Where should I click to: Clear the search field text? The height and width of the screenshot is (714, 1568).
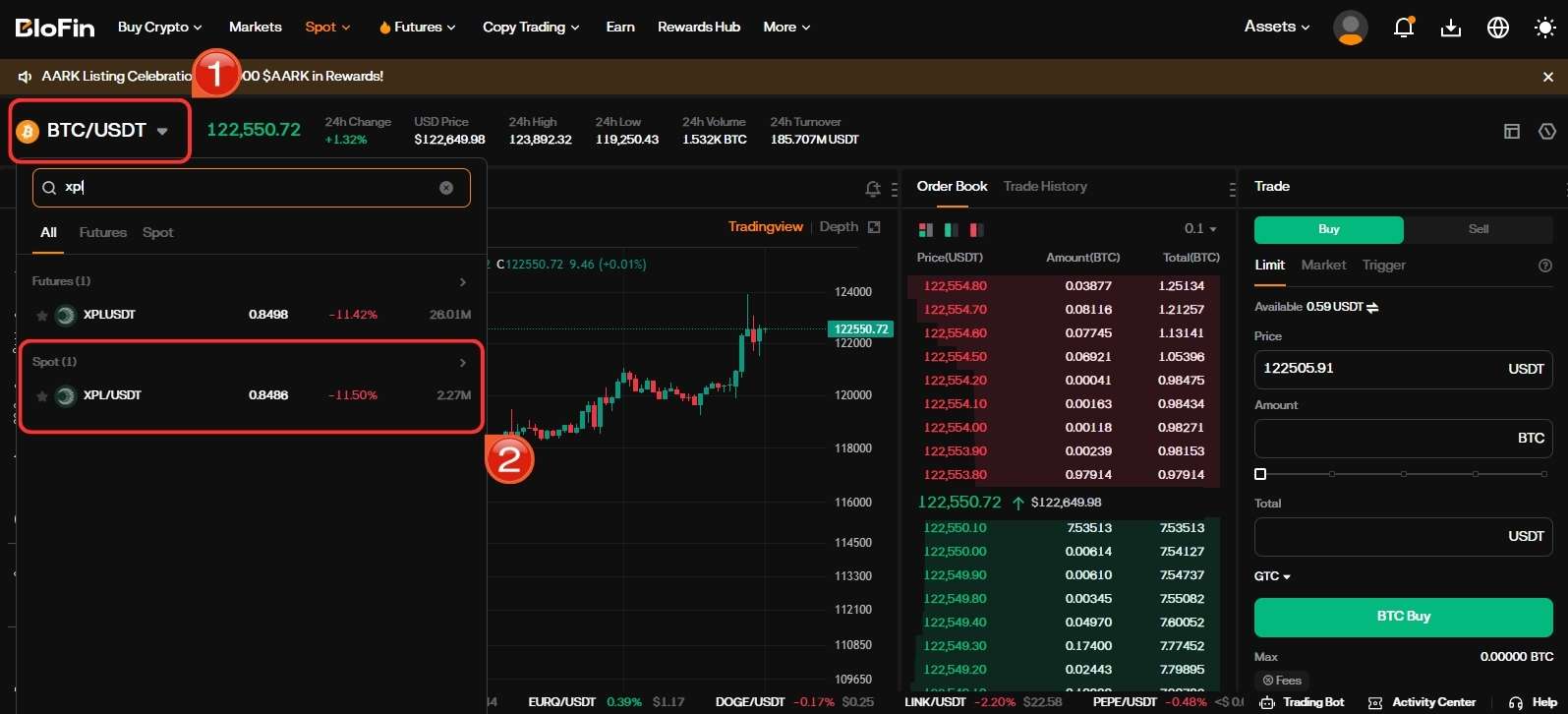tap(446, 188)
